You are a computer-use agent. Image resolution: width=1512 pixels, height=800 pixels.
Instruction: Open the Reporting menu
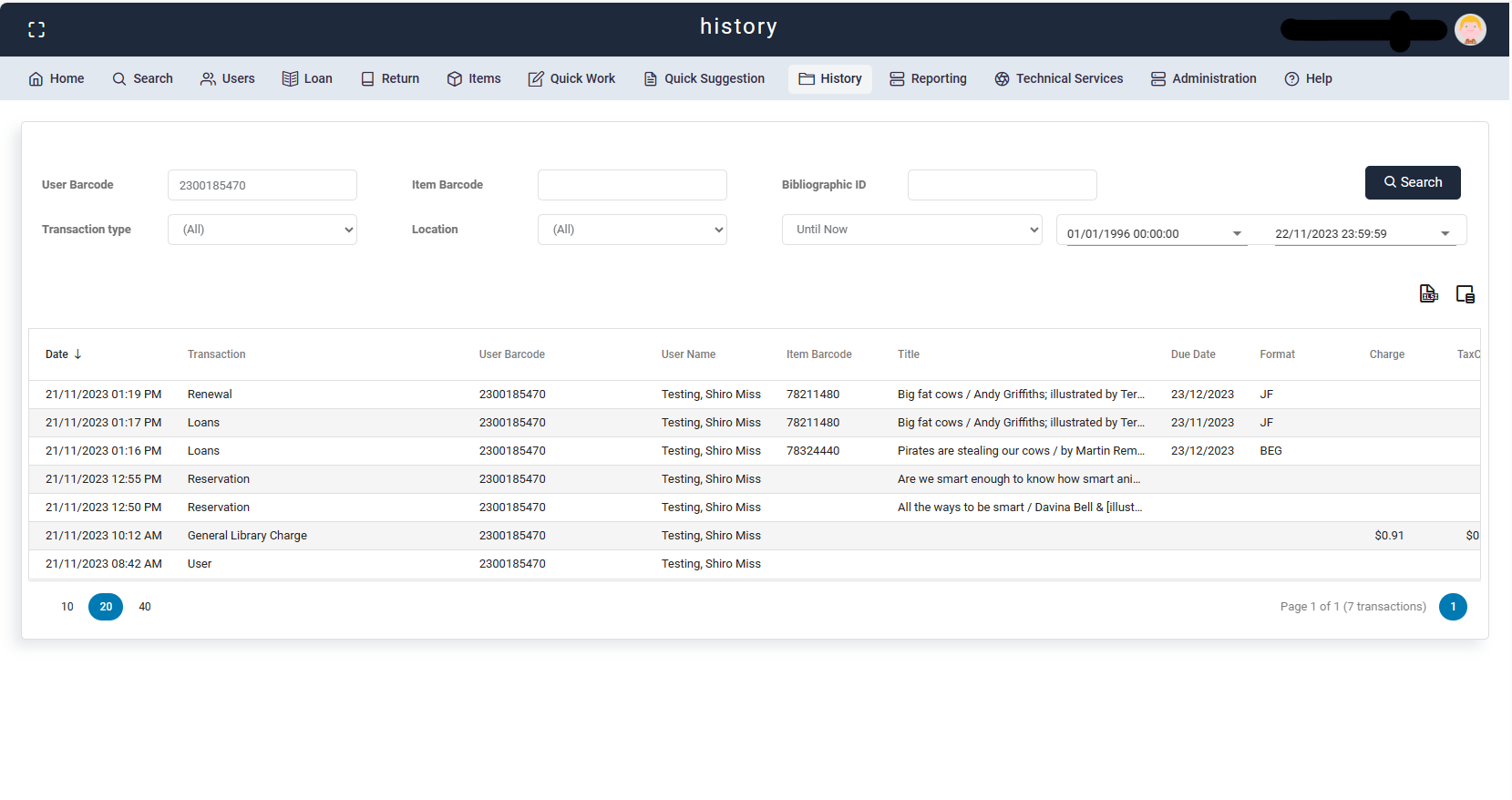[928, 78]
